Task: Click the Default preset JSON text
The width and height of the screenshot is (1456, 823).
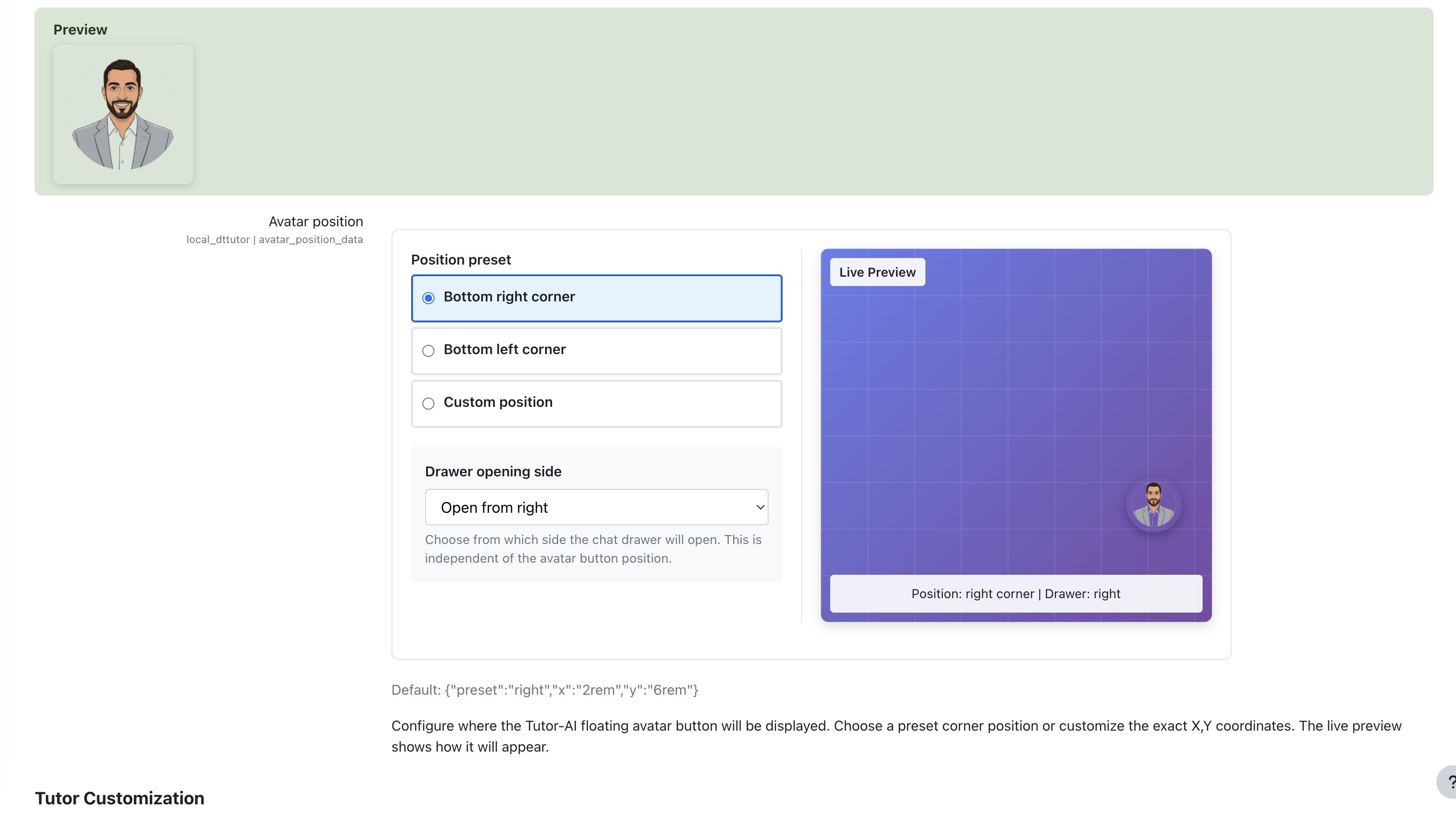Action: click(x=544, y=690)
